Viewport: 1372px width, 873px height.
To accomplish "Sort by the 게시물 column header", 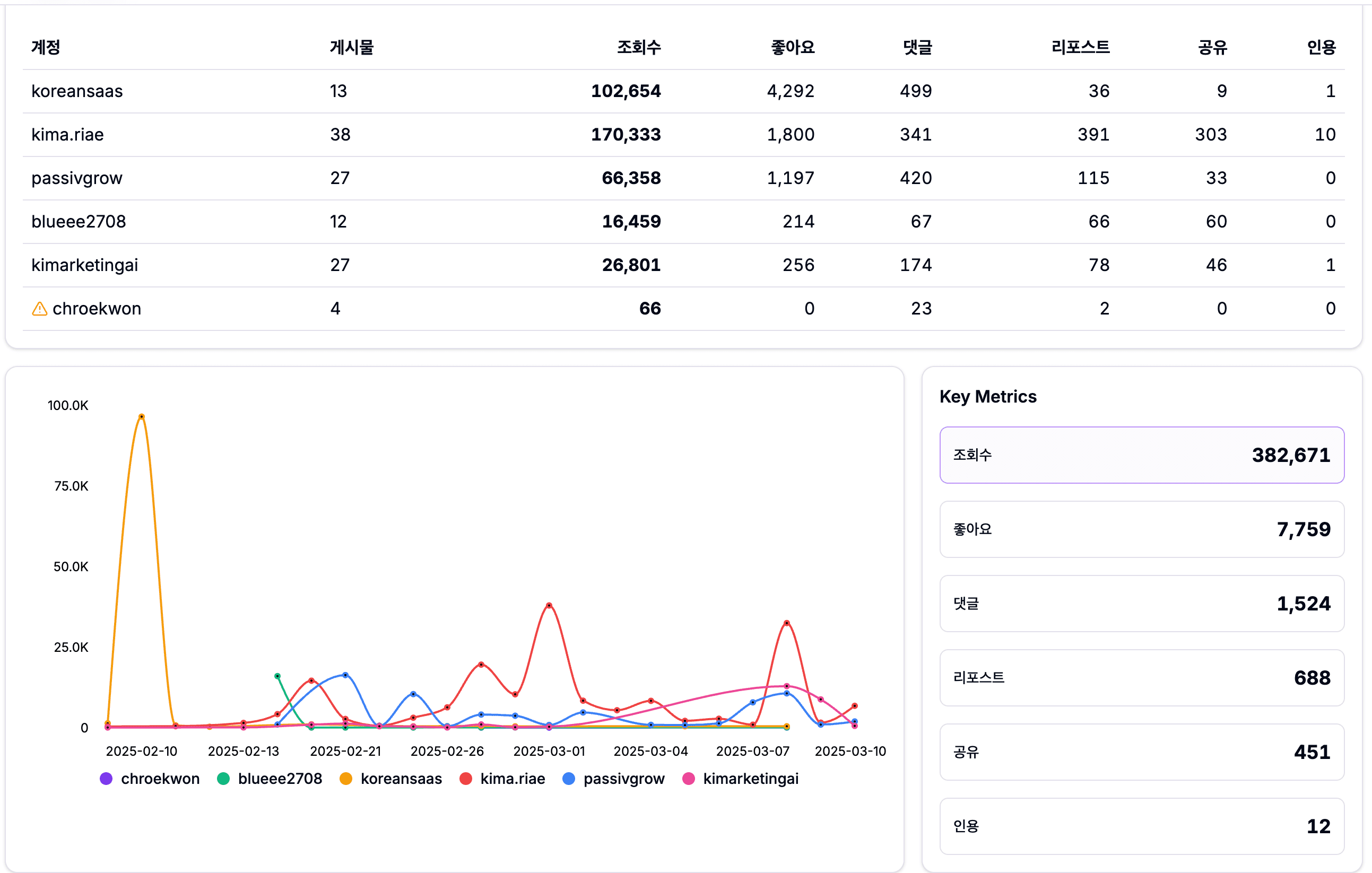I will [x=352, y=47].
